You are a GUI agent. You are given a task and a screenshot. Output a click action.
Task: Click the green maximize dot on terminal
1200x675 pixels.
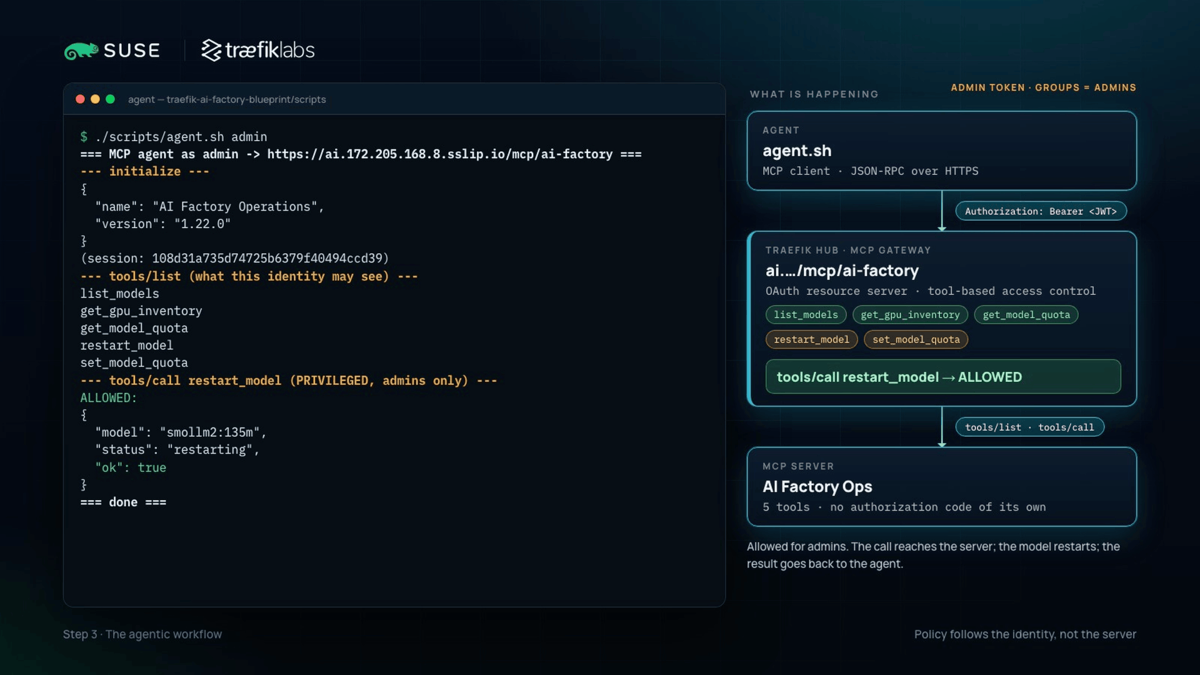110,99
